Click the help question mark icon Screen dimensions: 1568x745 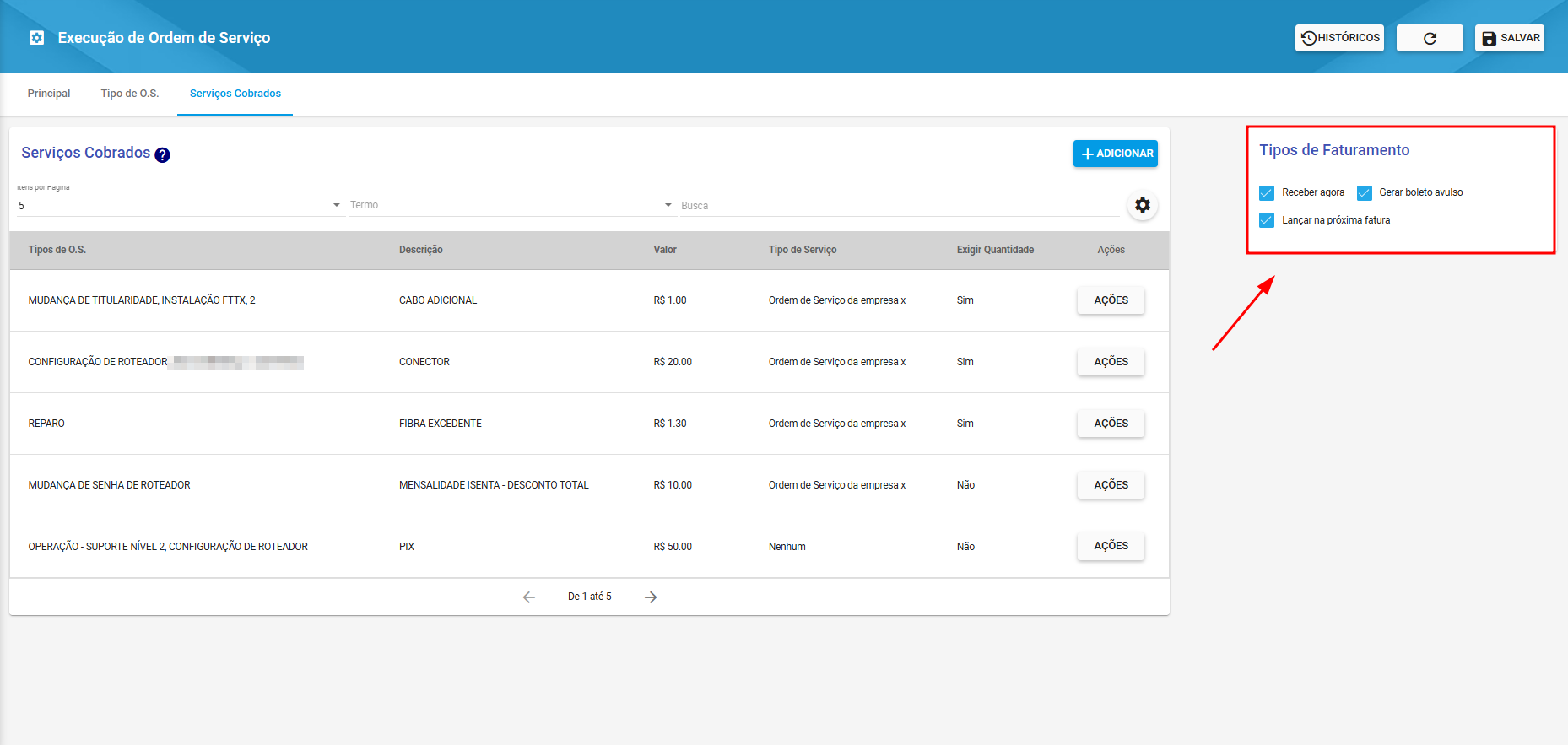click(x=163, y=154)
